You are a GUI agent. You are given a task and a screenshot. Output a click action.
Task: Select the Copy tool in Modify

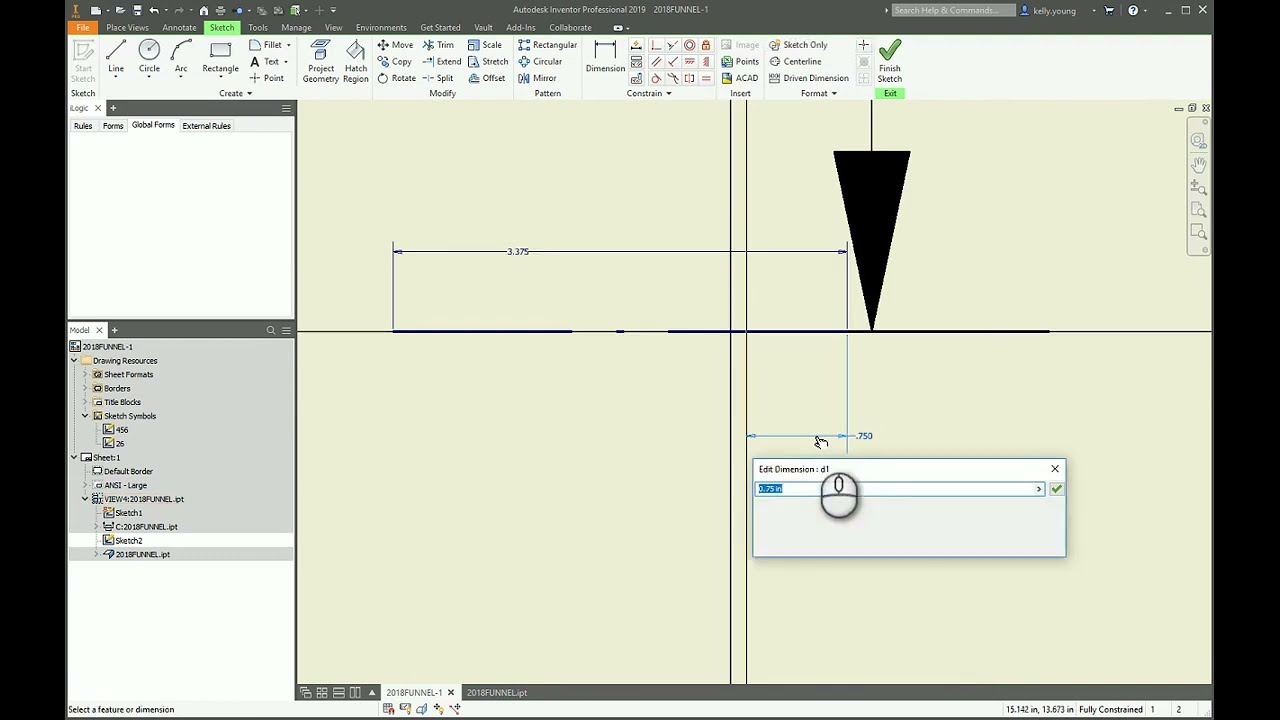tap(394, 61)
